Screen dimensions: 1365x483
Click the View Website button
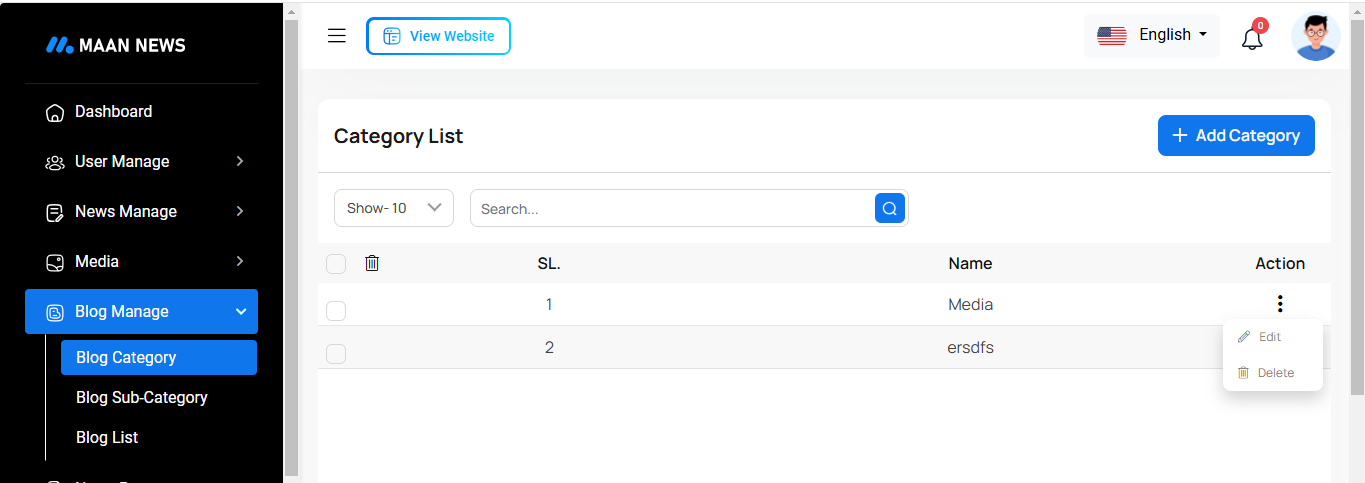[438, 36]
